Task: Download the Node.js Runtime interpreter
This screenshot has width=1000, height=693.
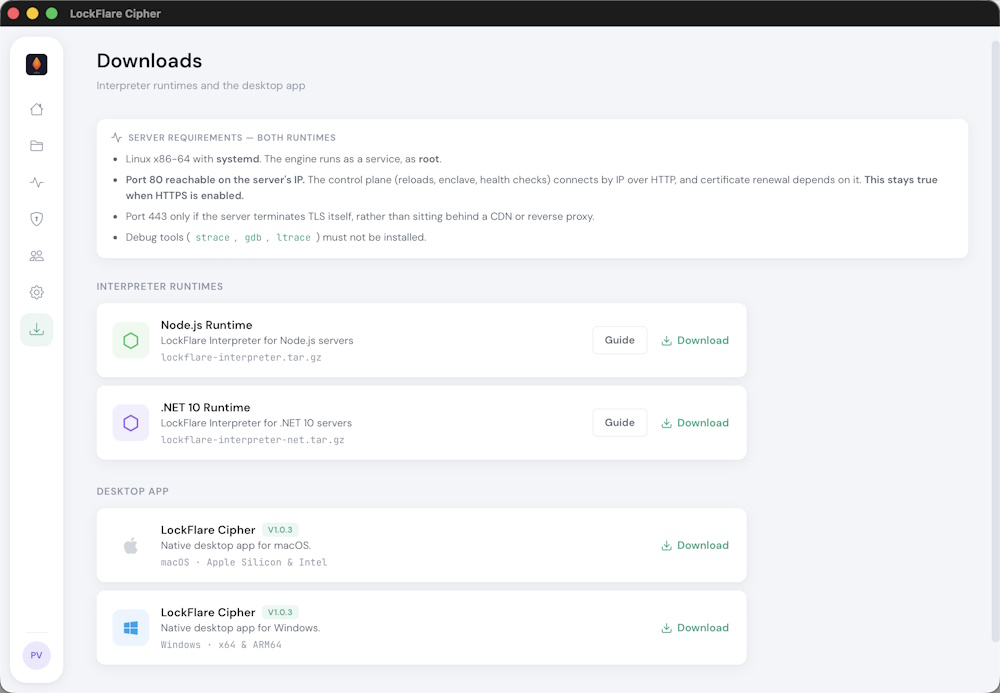Action: 695,340
